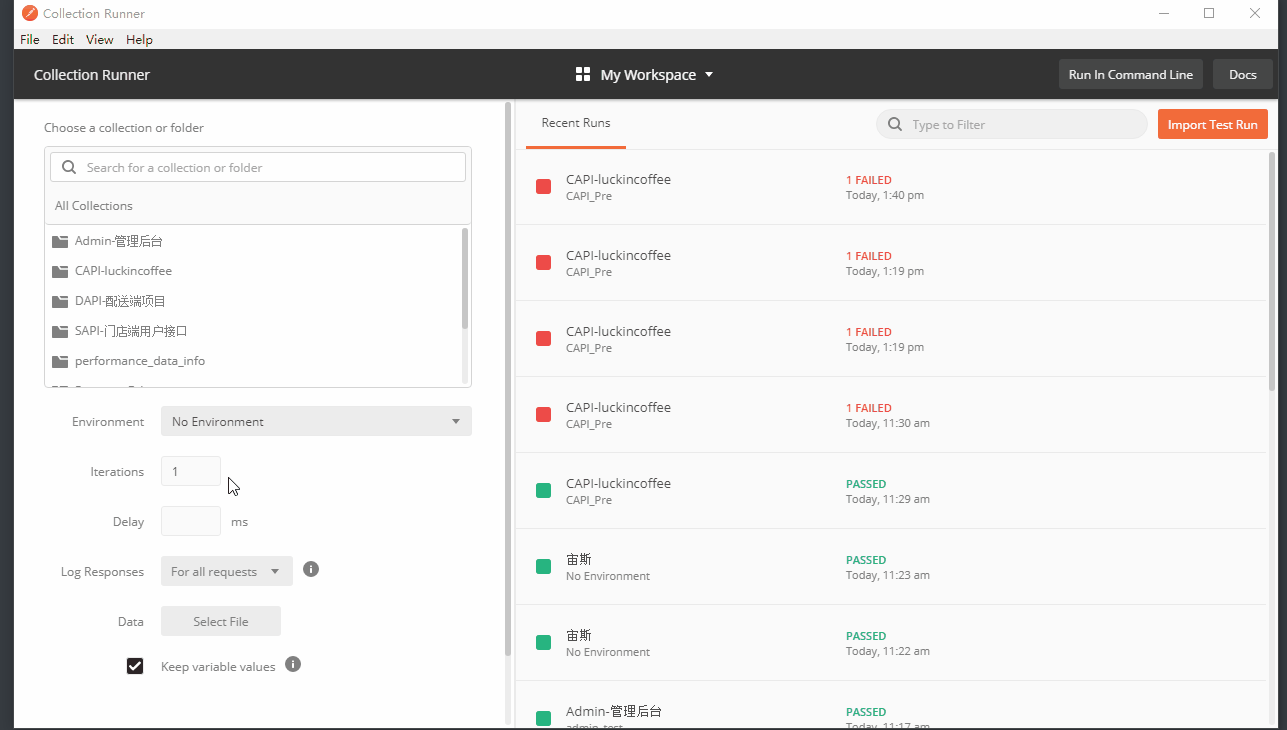Screen dimensions: 1287x730
Task: Open the failed run from Today, 1:40 pm
Action: point(891,187)
